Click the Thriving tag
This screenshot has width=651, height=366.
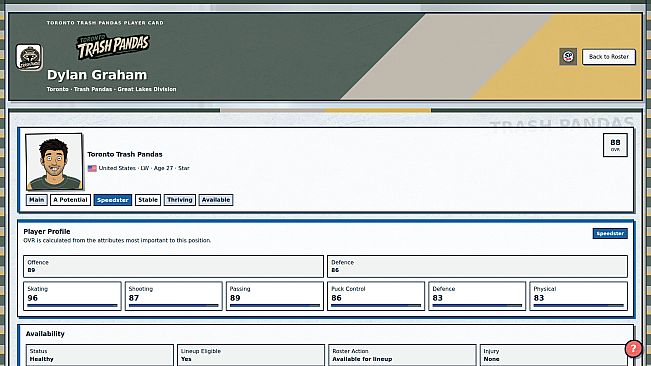point(180,200)
